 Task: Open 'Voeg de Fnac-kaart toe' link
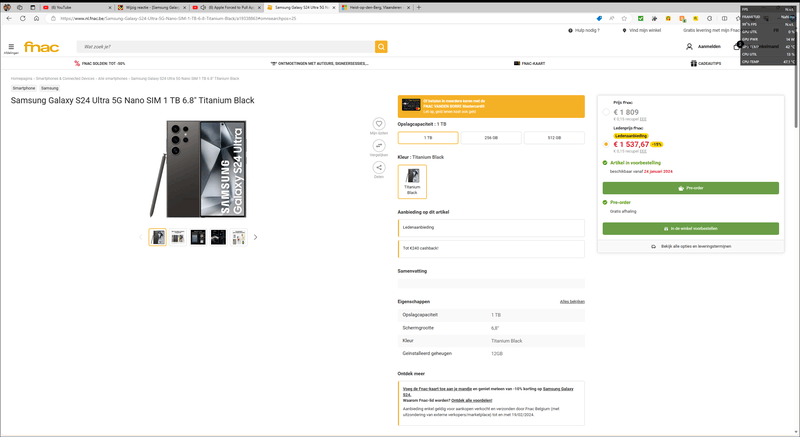(x=437, y=389)
